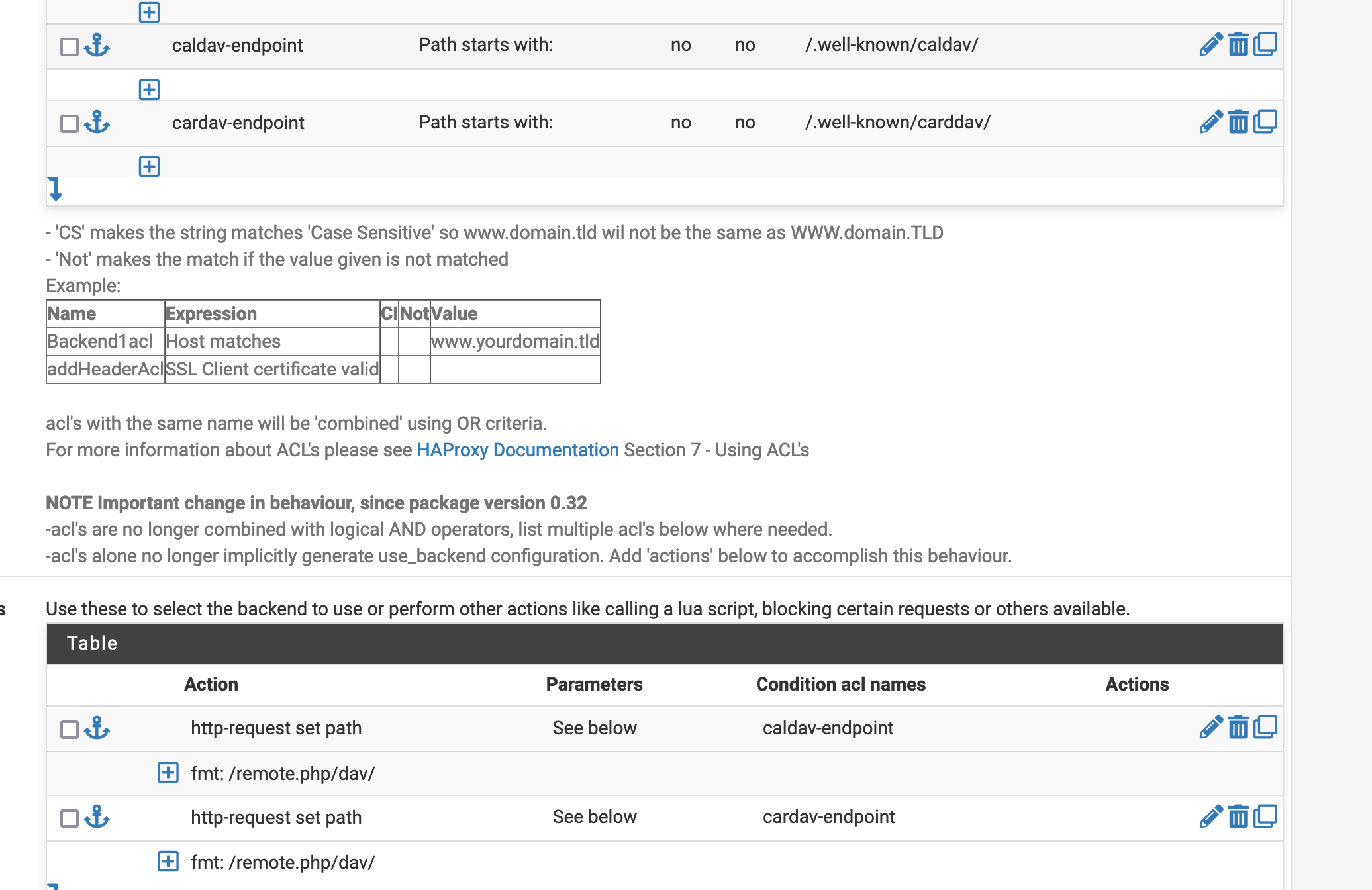Edit the caldav-endpoint ACL entry

pos(1211,45)
